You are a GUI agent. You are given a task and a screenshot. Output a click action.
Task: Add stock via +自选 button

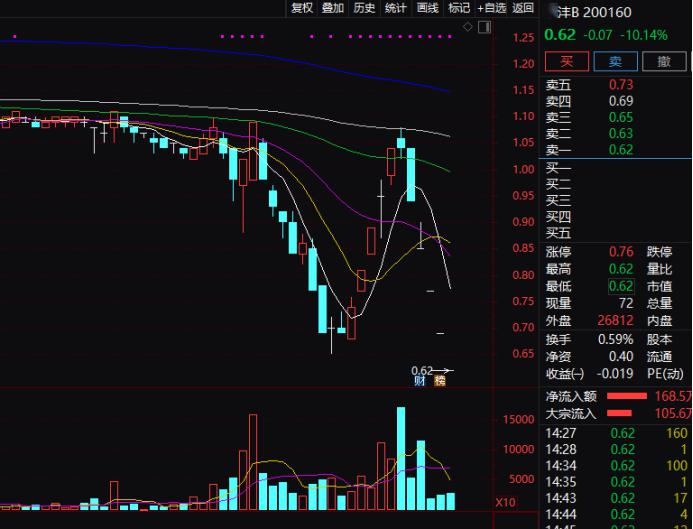[x=491, y=8]
